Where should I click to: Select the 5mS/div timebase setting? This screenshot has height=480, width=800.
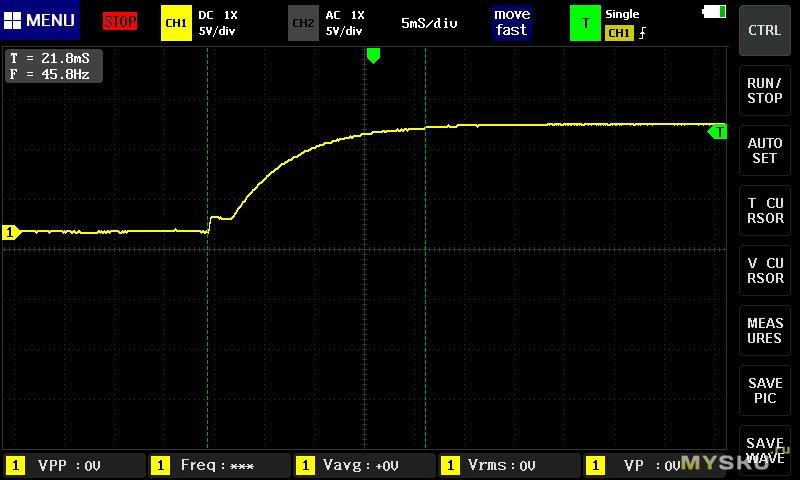429,22
